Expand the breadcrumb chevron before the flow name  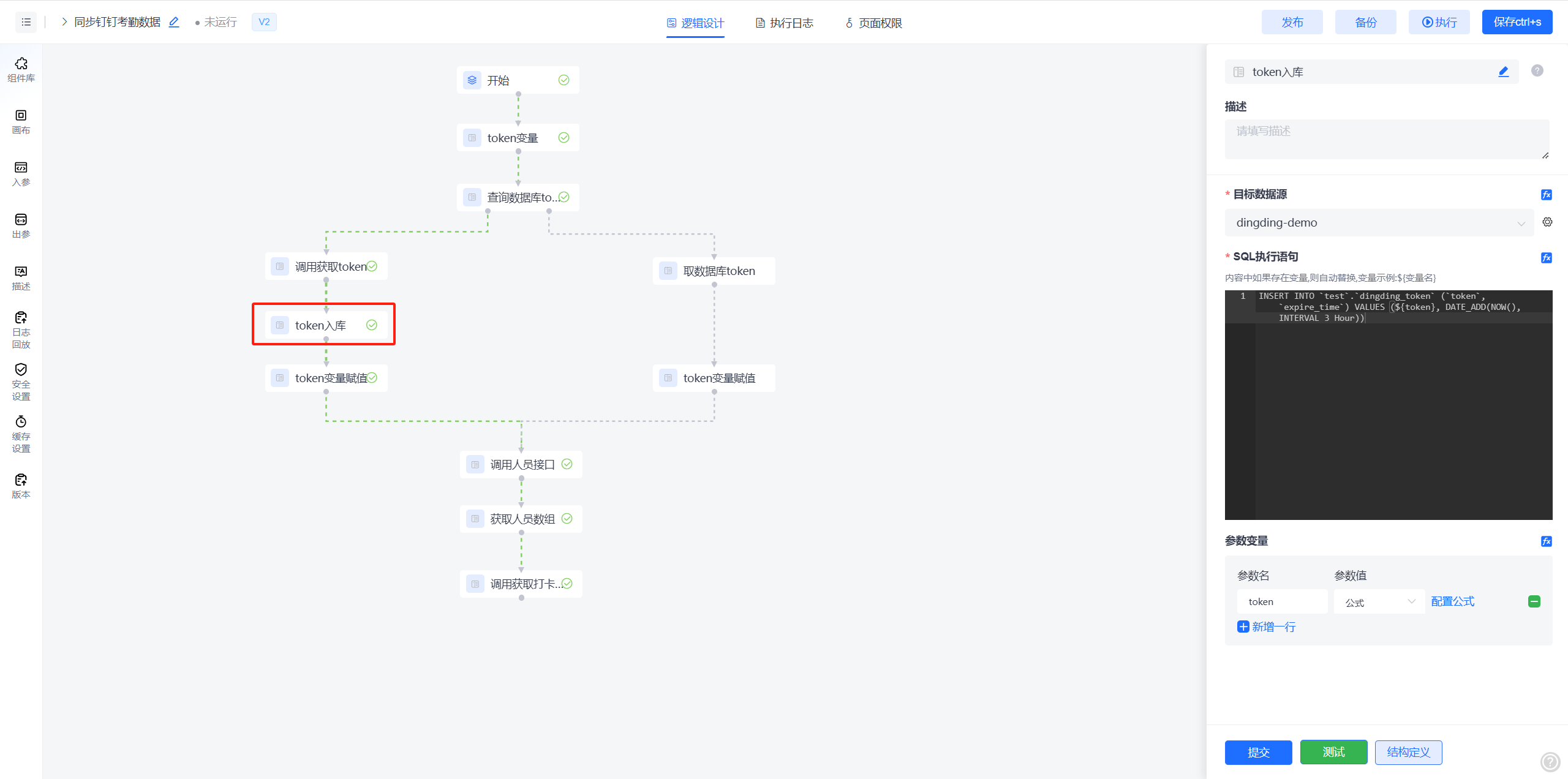click(64, 22)
